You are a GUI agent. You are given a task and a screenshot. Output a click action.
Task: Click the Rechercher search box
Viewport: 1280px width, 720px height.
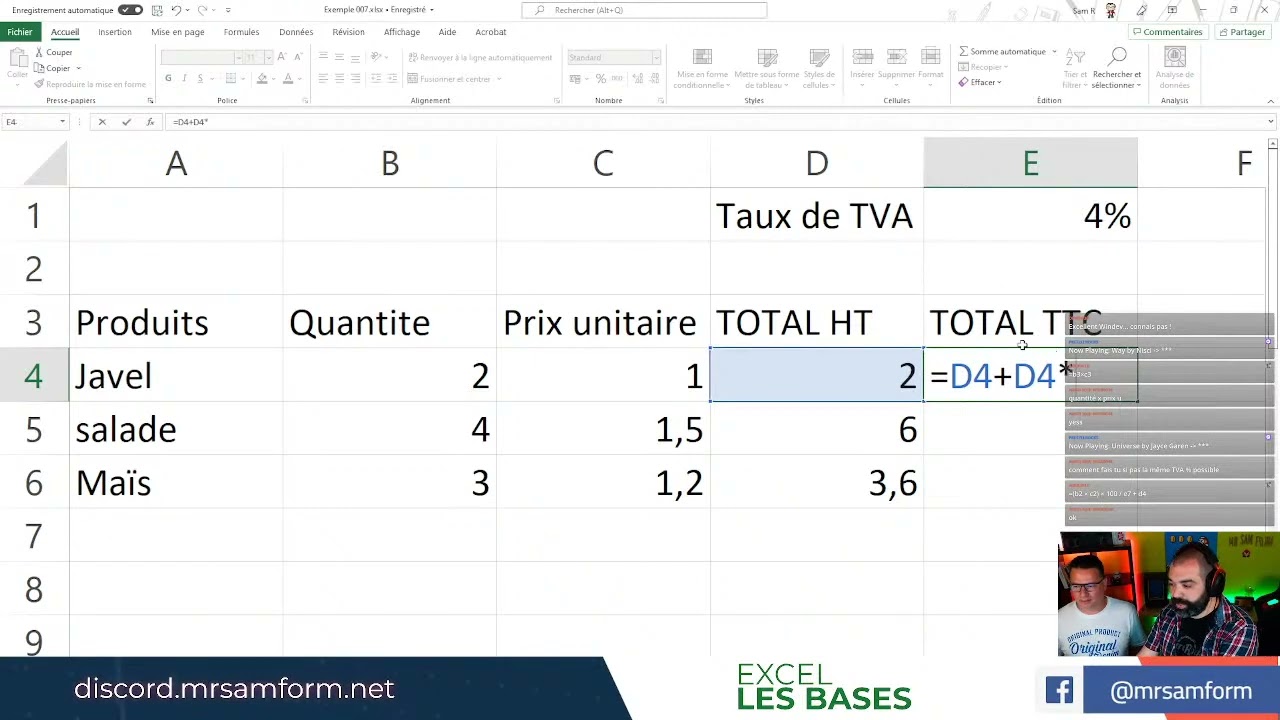click(x=644, y=10)
